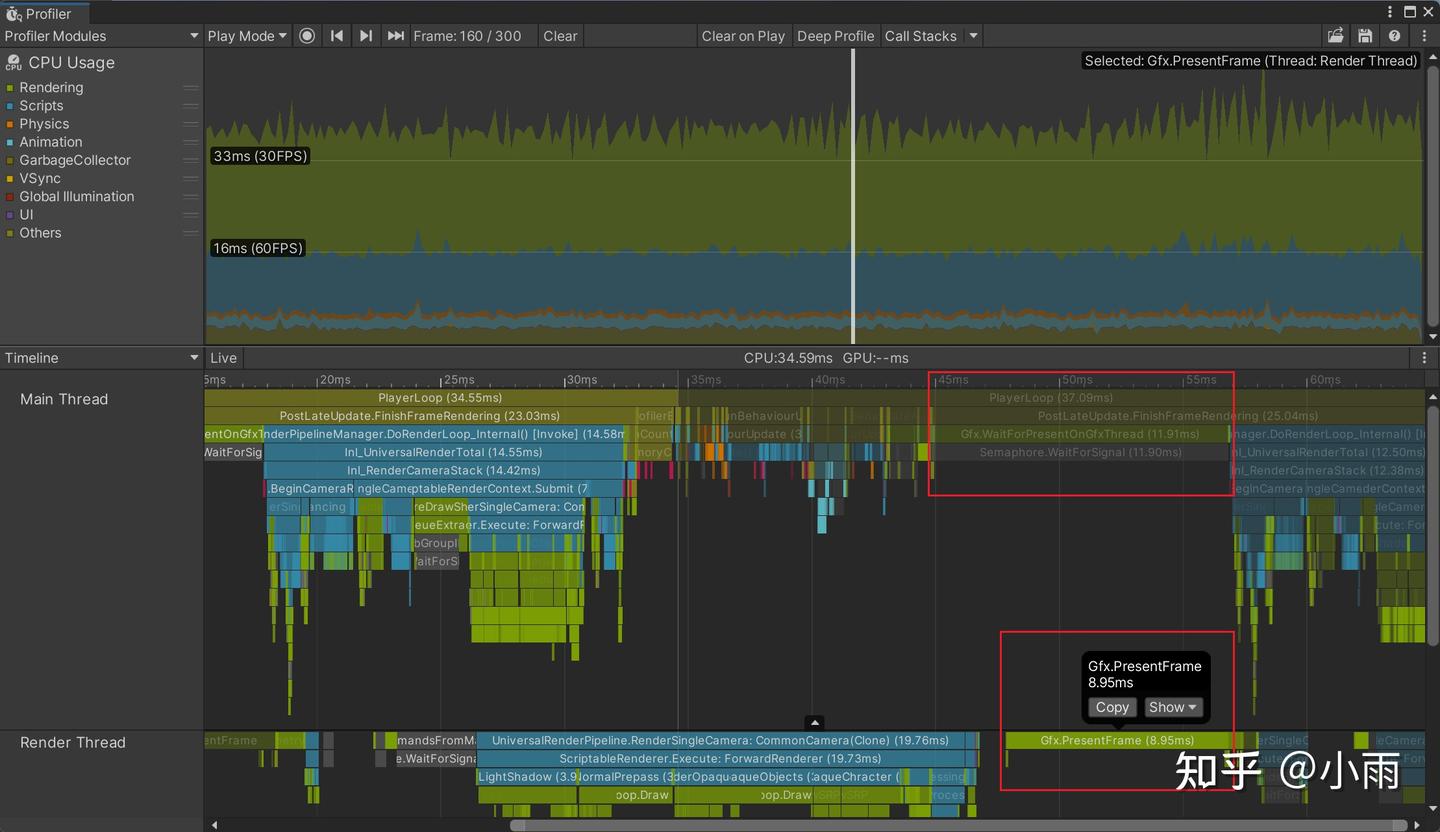Toggle the Live view button
The height and width of the screenshot is (832, 1440).
point(224,358)
